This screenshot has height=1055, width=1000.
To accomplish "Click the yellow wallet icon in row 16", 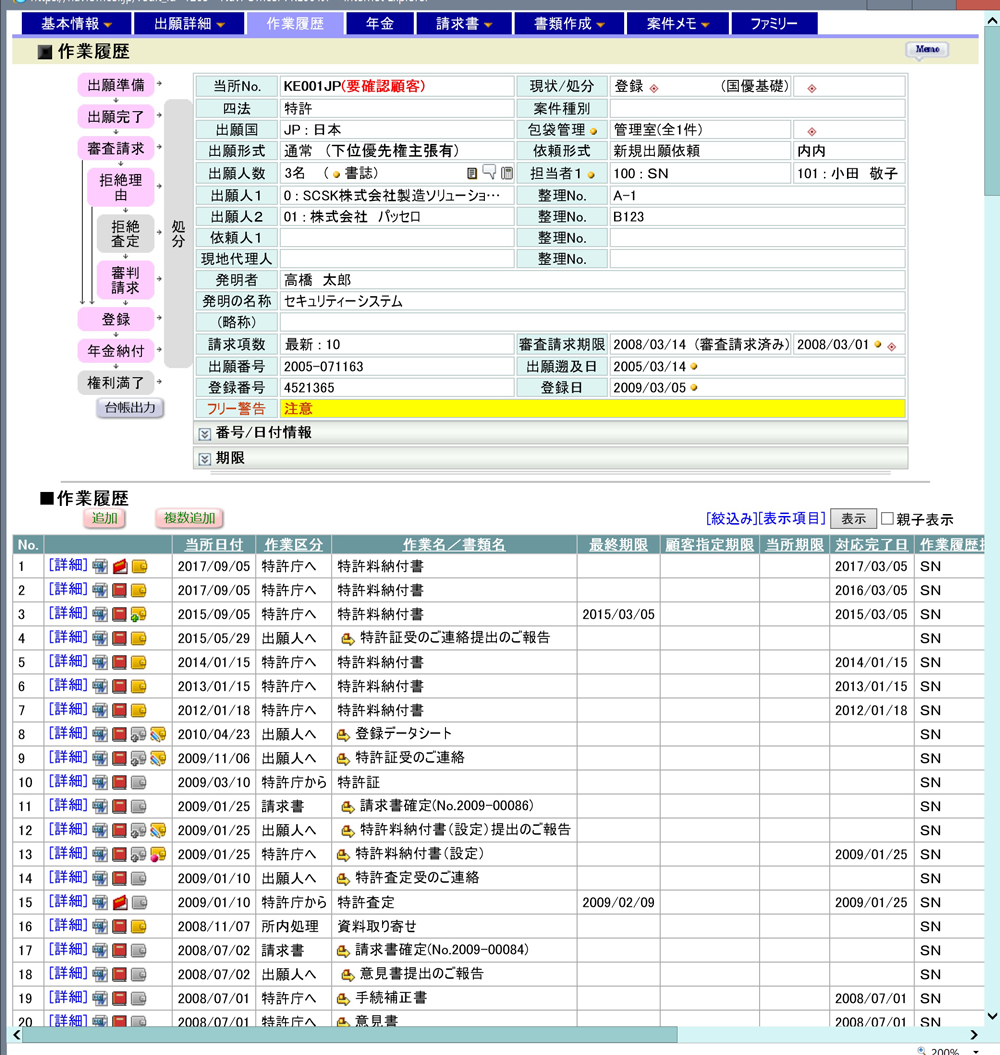I will [139, 926].
